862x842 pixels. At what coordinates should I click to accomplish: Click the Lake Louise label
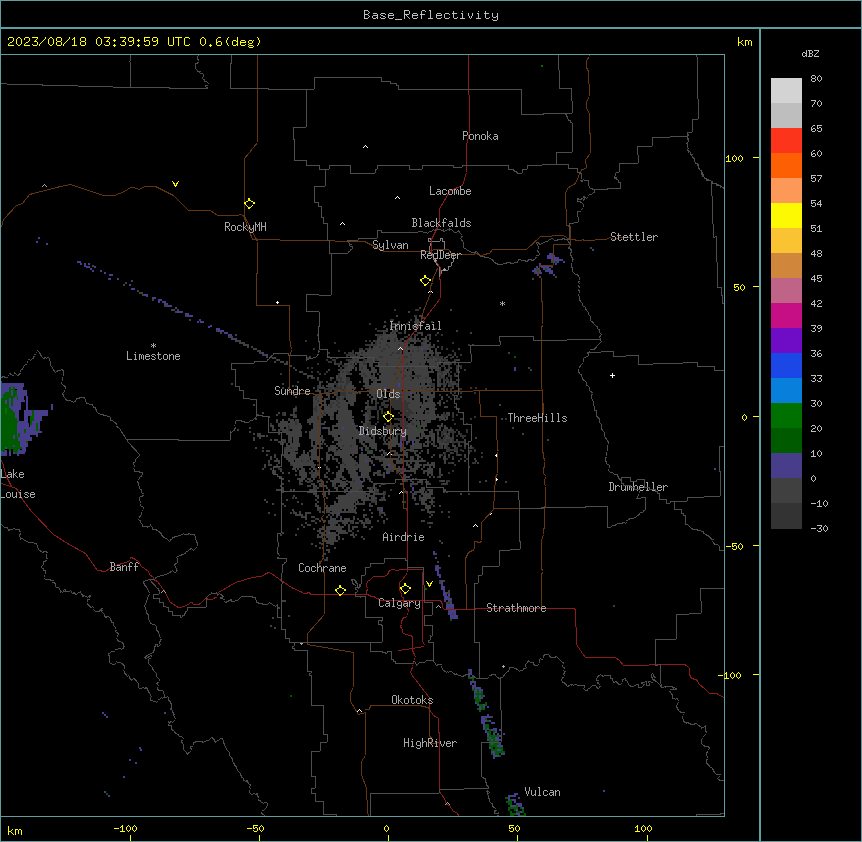click(x=18, y=484)
